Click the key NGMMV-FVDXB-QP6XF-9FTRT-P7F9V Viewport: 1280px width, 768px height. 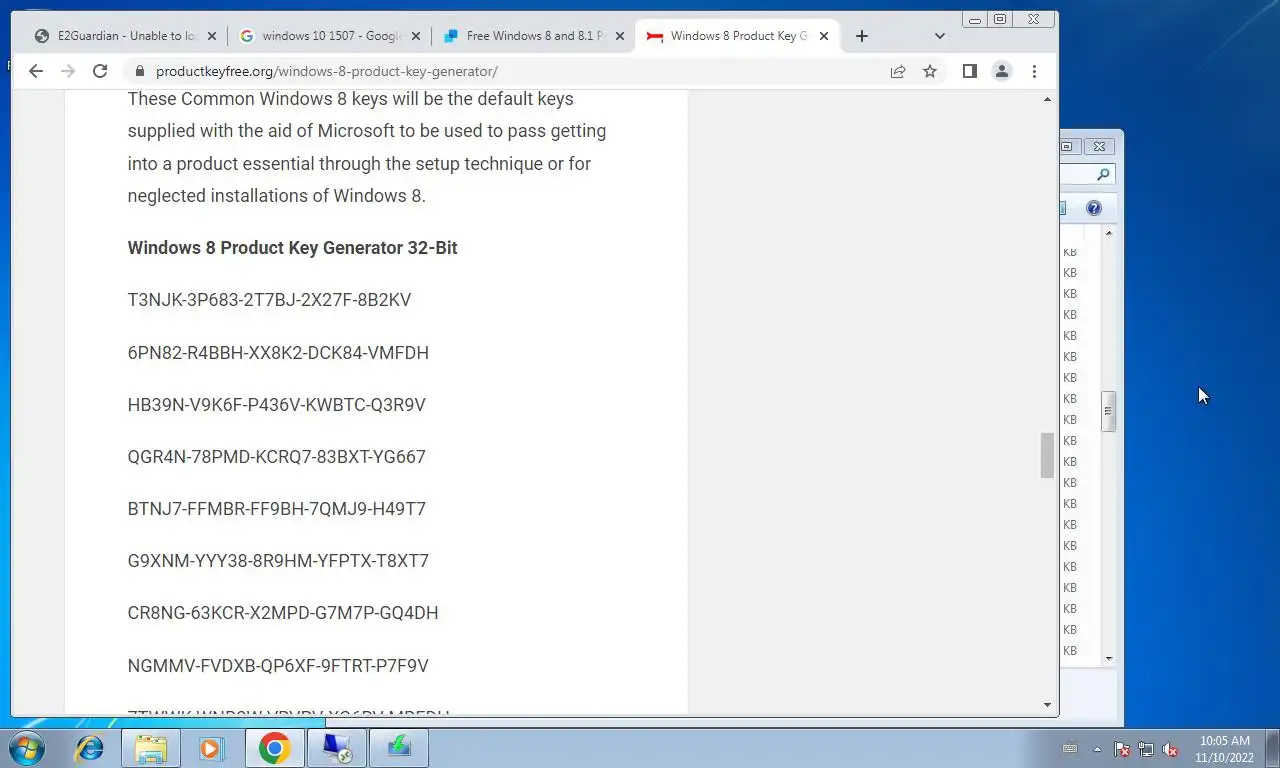(278, 666)
